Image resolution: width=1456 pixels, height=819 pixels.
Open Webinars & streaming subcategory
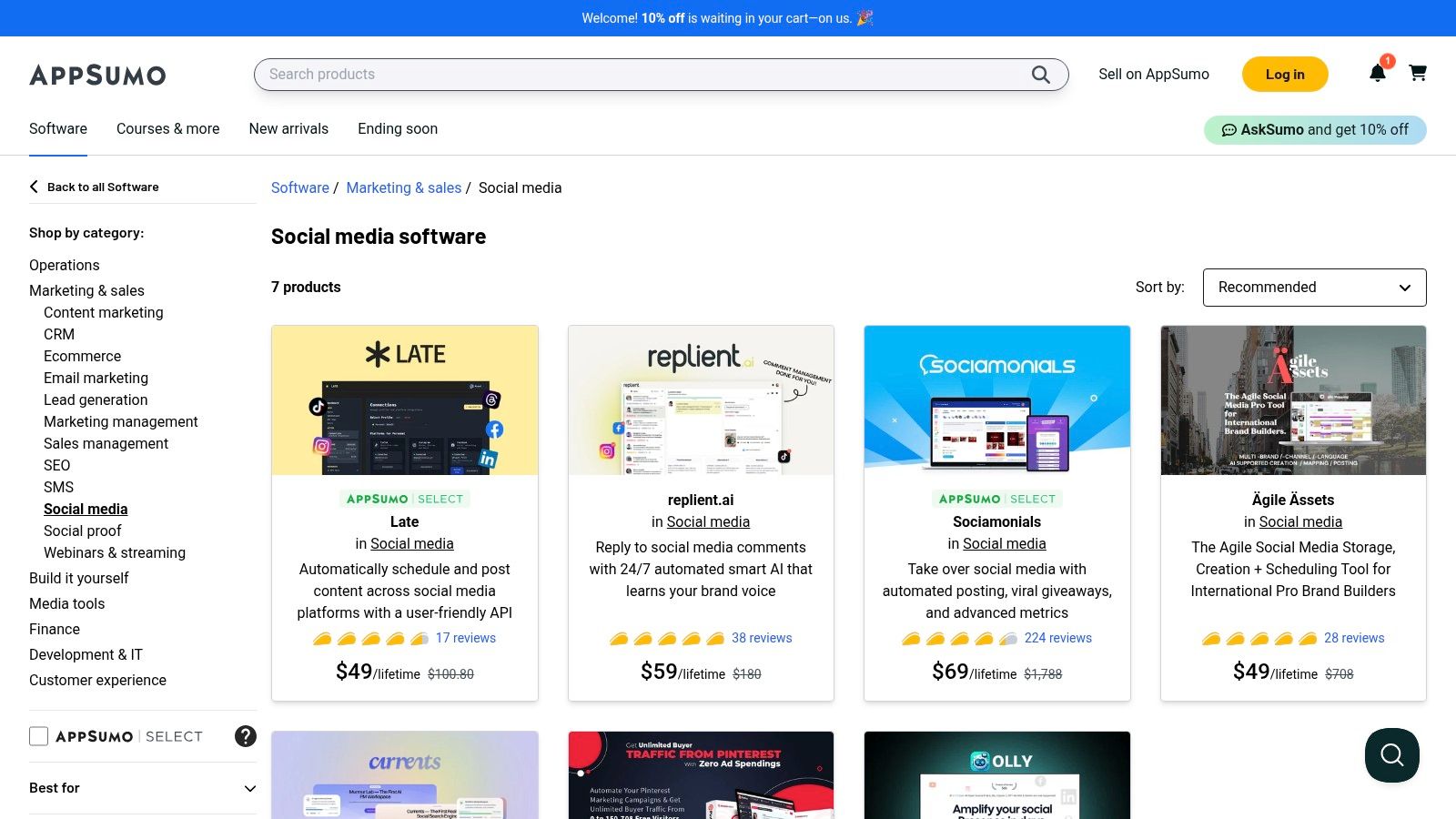pos(115,552)
